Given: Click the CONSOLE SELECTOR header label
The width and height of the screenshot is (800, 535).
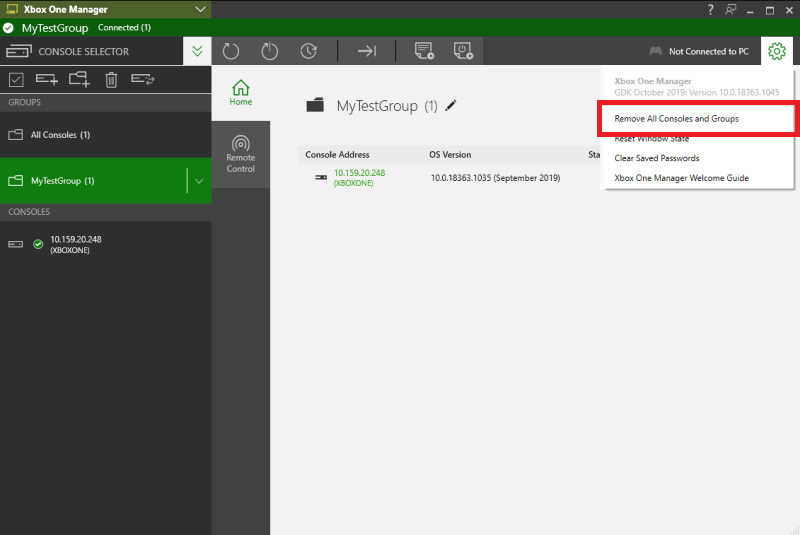Looking at the screenshot, I should (x=84, y=52).
